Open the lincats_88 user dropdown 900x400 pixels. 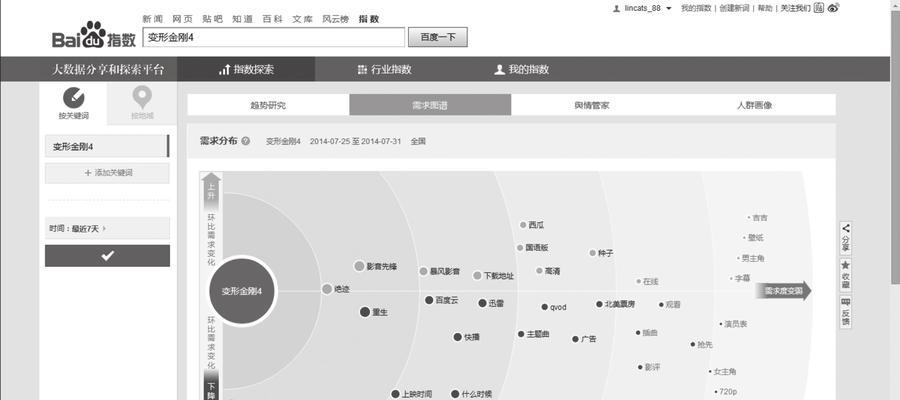tap(648, 8)
